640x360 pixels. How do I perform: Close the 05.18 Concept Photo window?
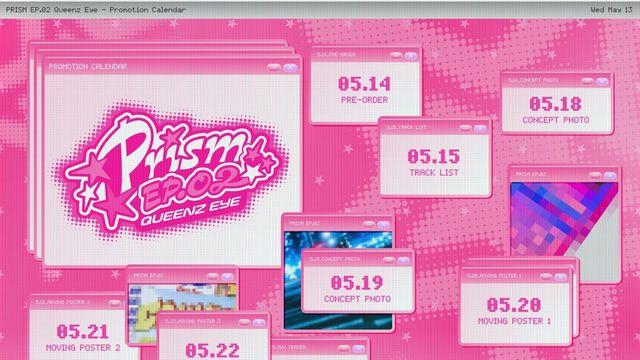tap(602, 82)
